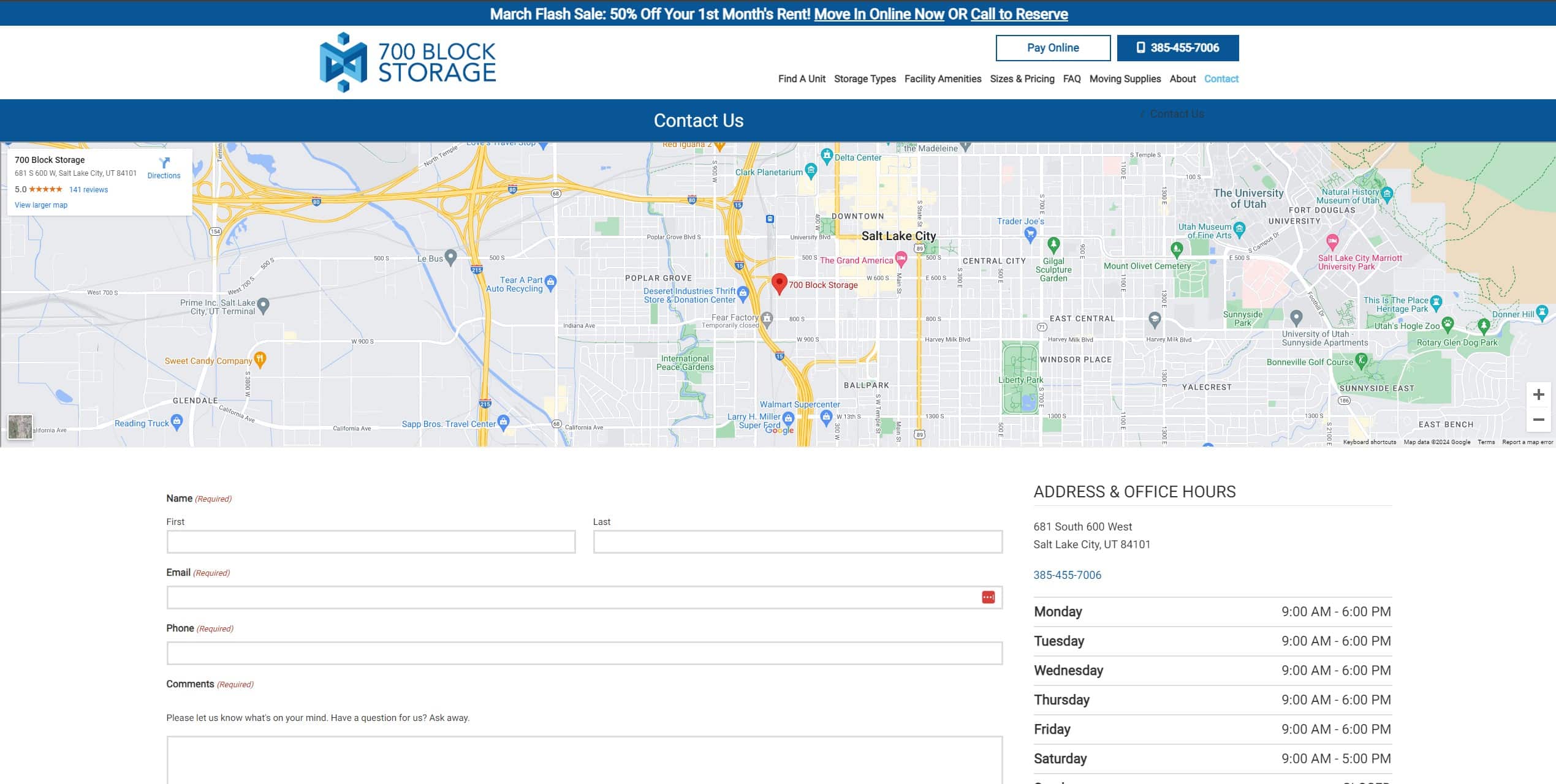
Task: Click Call to Reserve banner link
Action: coord(1019,14)
